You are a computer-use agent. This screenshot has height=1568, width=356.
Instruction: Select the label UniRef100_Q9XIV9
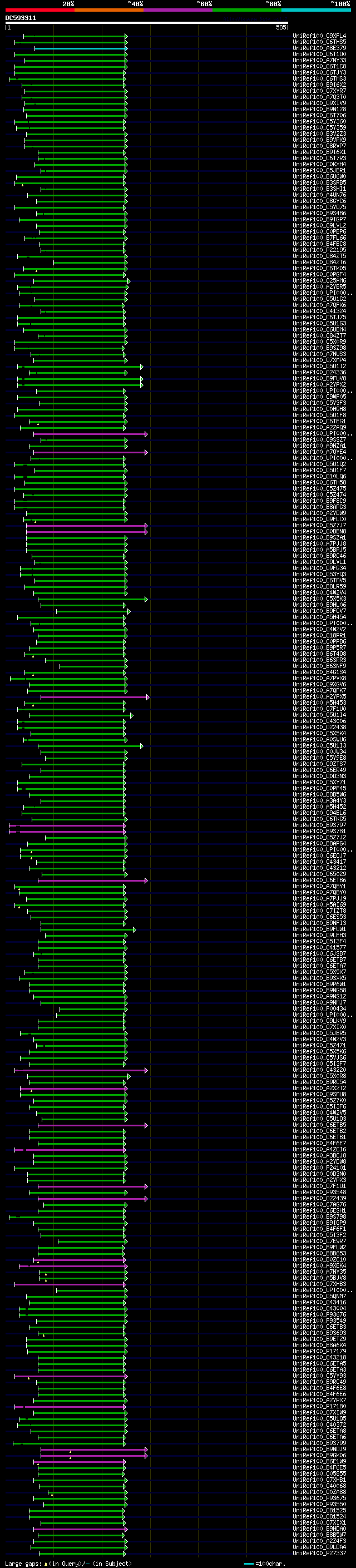point(319,103)
